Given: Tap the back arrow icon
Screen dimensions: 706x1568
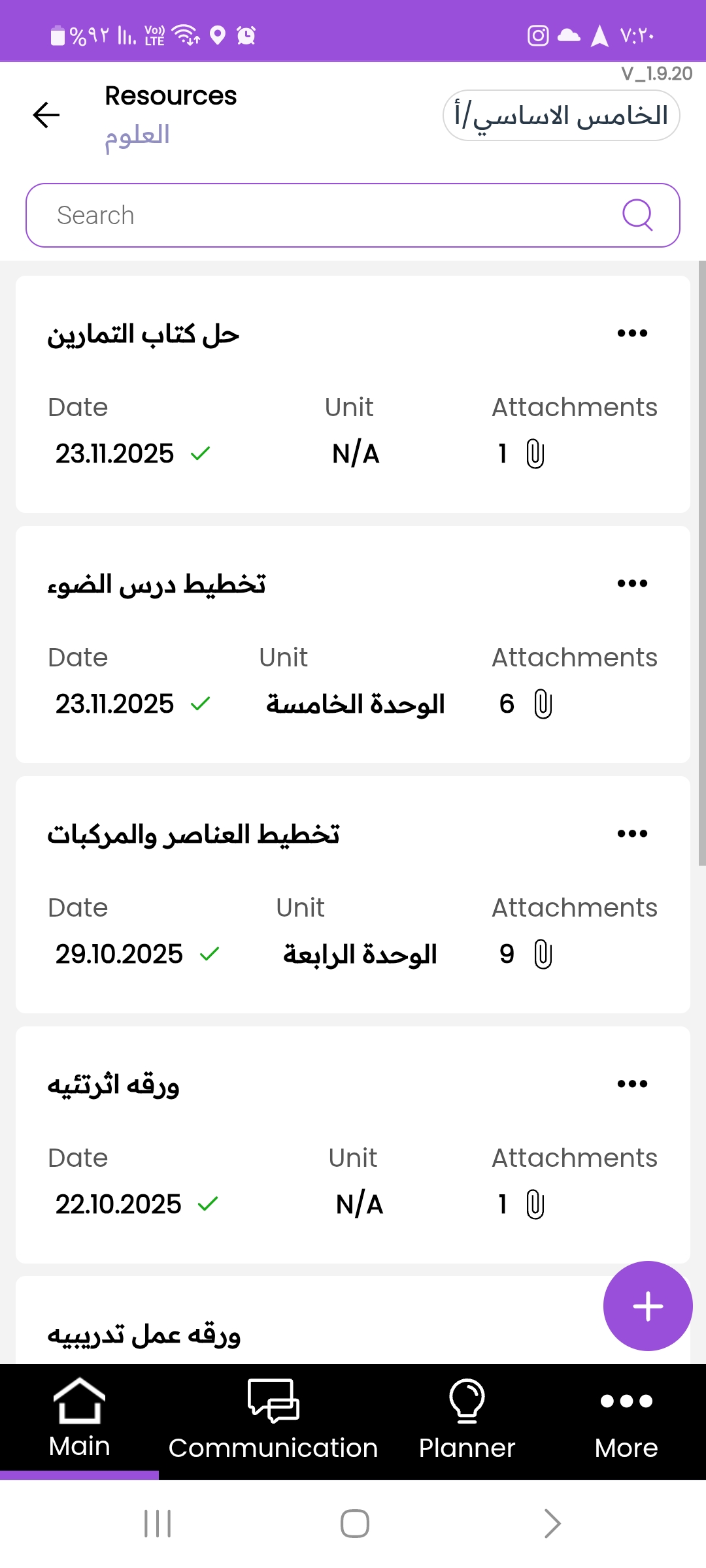Looking at the screenshot, I should pyautogui.click(x=46, y=116).
